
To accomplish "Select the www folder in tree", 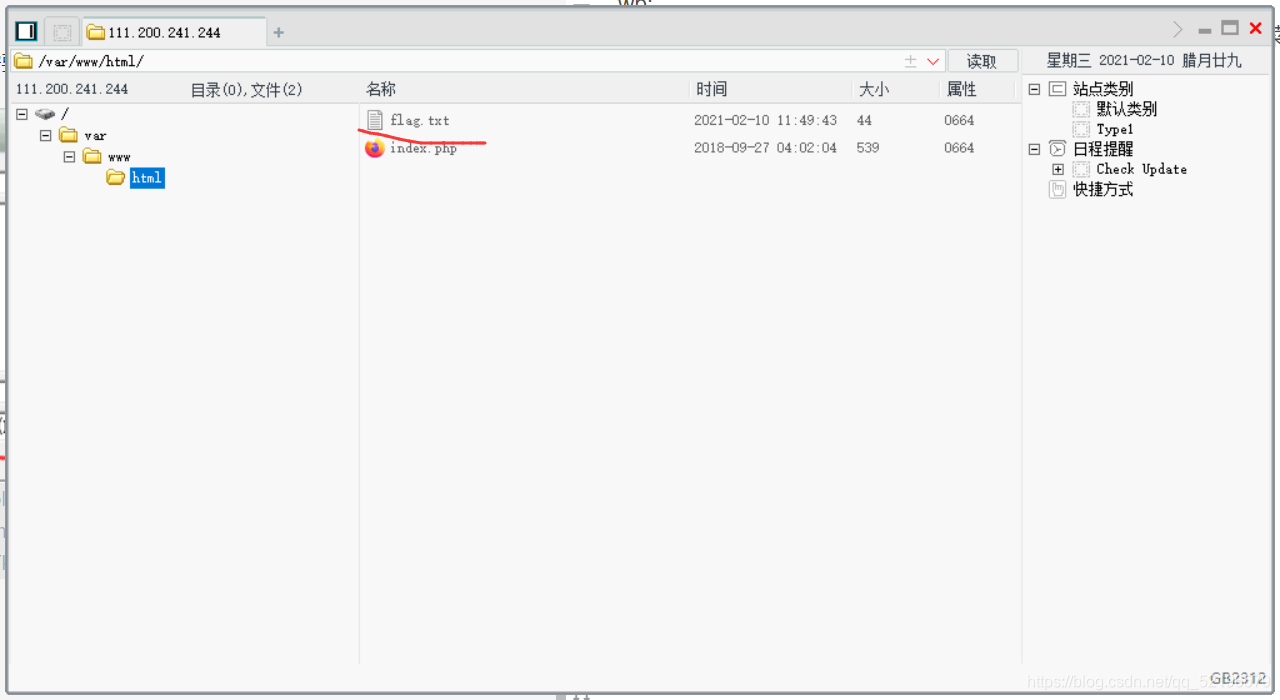I will click(119, 157).
